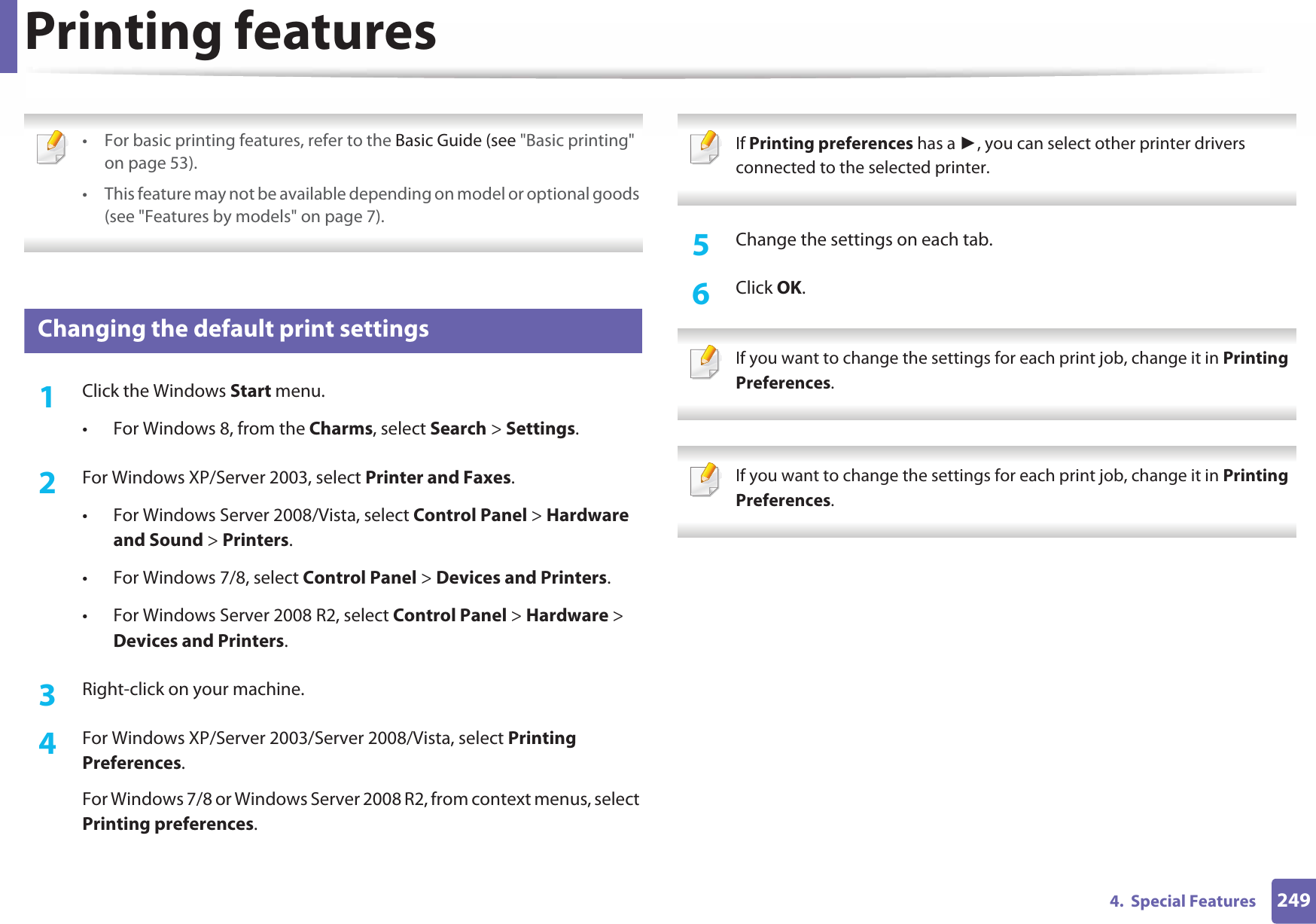Click the "Printing features" page title
Image resolution: width=1316 pixels, height=924 pixels.
click(x=230, y=32)
